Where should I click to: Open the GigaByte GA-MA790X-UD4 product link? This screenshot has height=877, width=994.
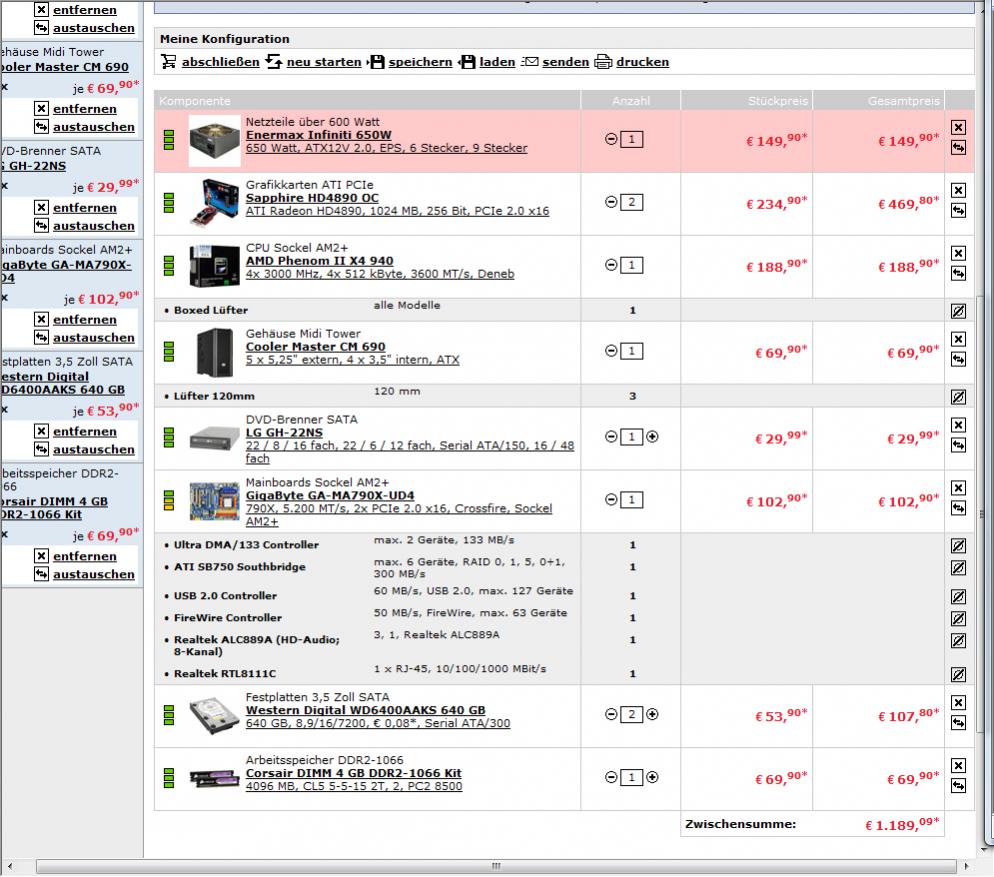(330, 495)
